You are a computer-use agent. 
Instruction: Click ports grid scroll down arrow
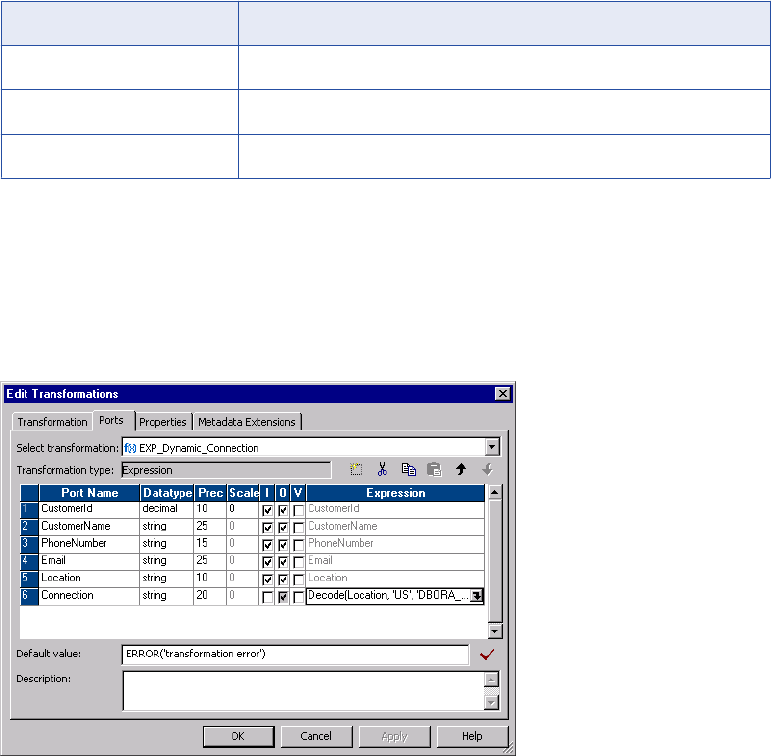495,631
